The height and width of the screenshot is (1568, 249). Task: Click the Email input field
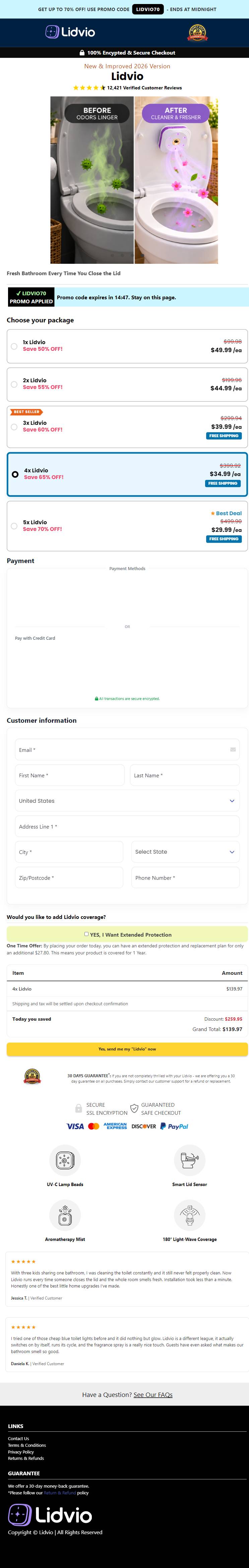pos(127,750)
